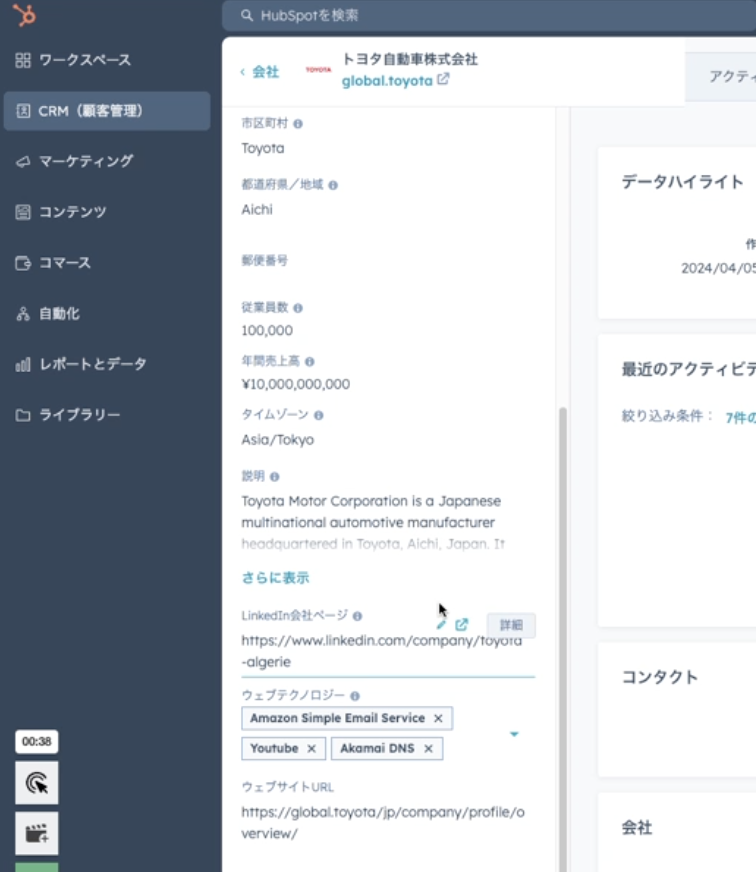
Task: Click external link icon beside global.toyota
Action: tap(443, 80)
